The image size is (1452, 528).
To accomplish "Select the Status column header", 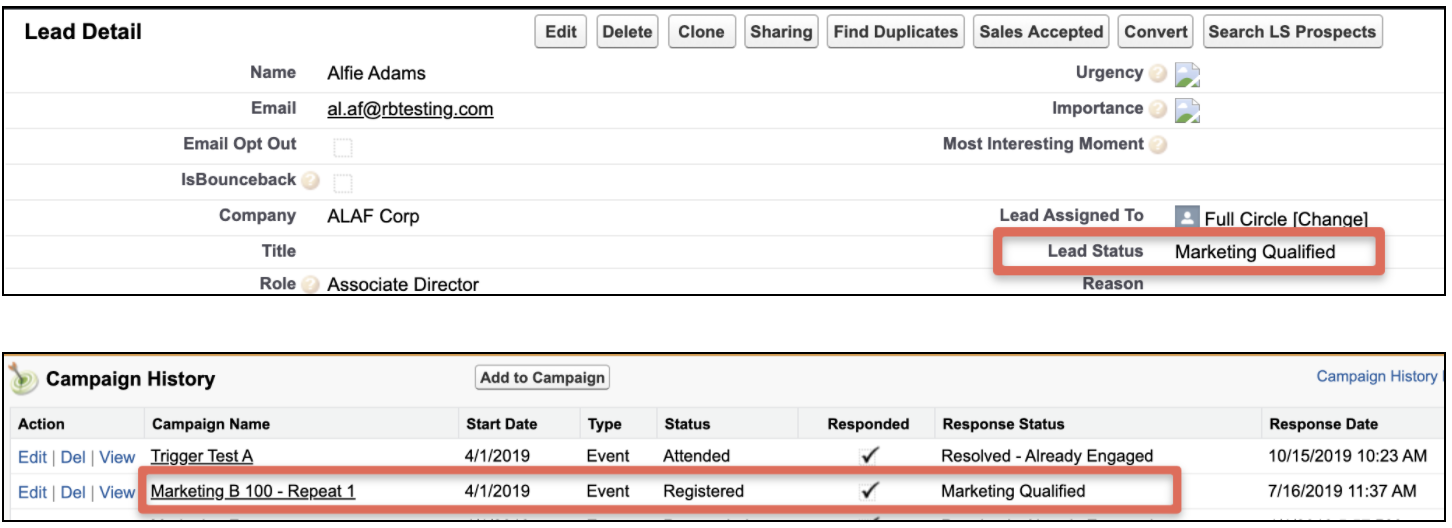I will tap(687, 424).
